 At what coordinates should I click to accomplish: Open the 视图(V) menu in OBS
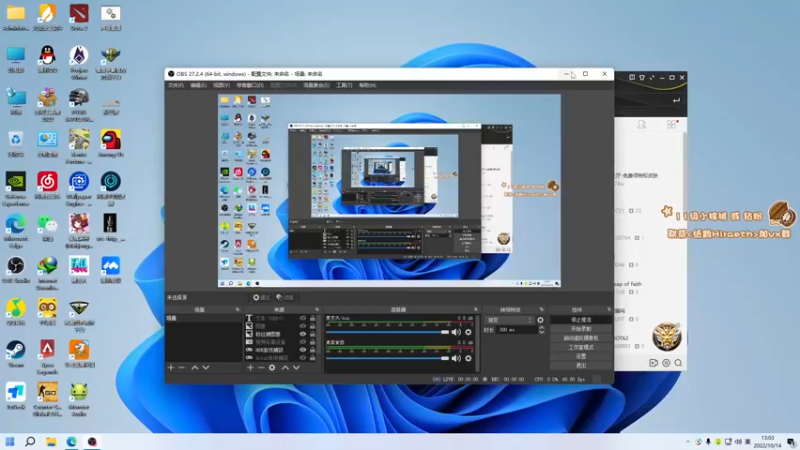[221, 85]
